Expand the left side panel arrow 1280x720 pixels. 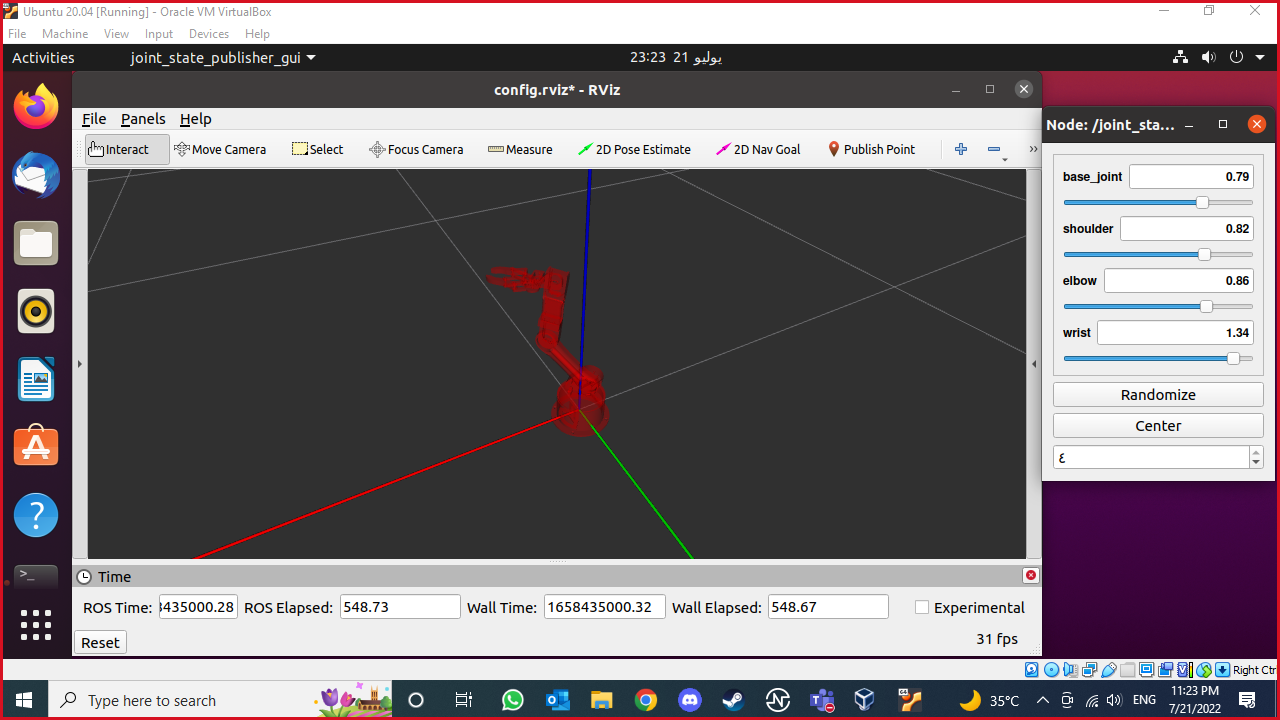point(79,364)
